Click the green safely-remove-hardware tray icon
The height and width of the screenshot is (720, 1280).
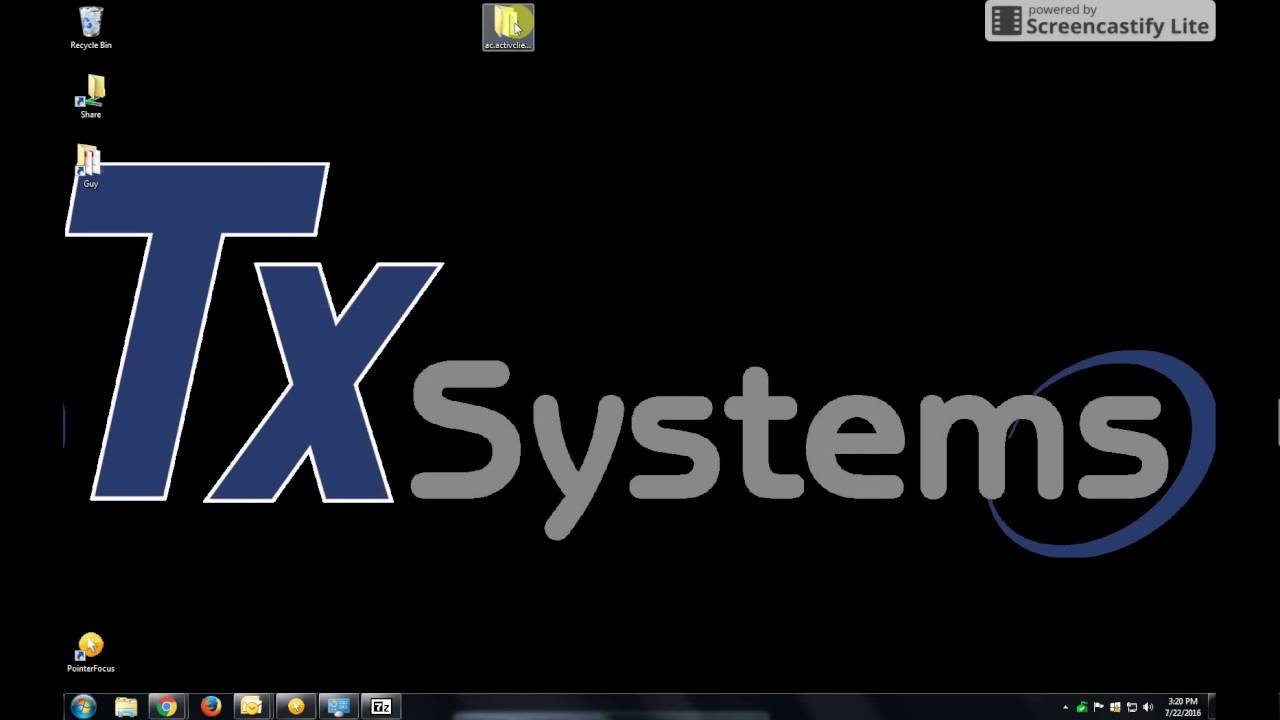point(1081,708)
